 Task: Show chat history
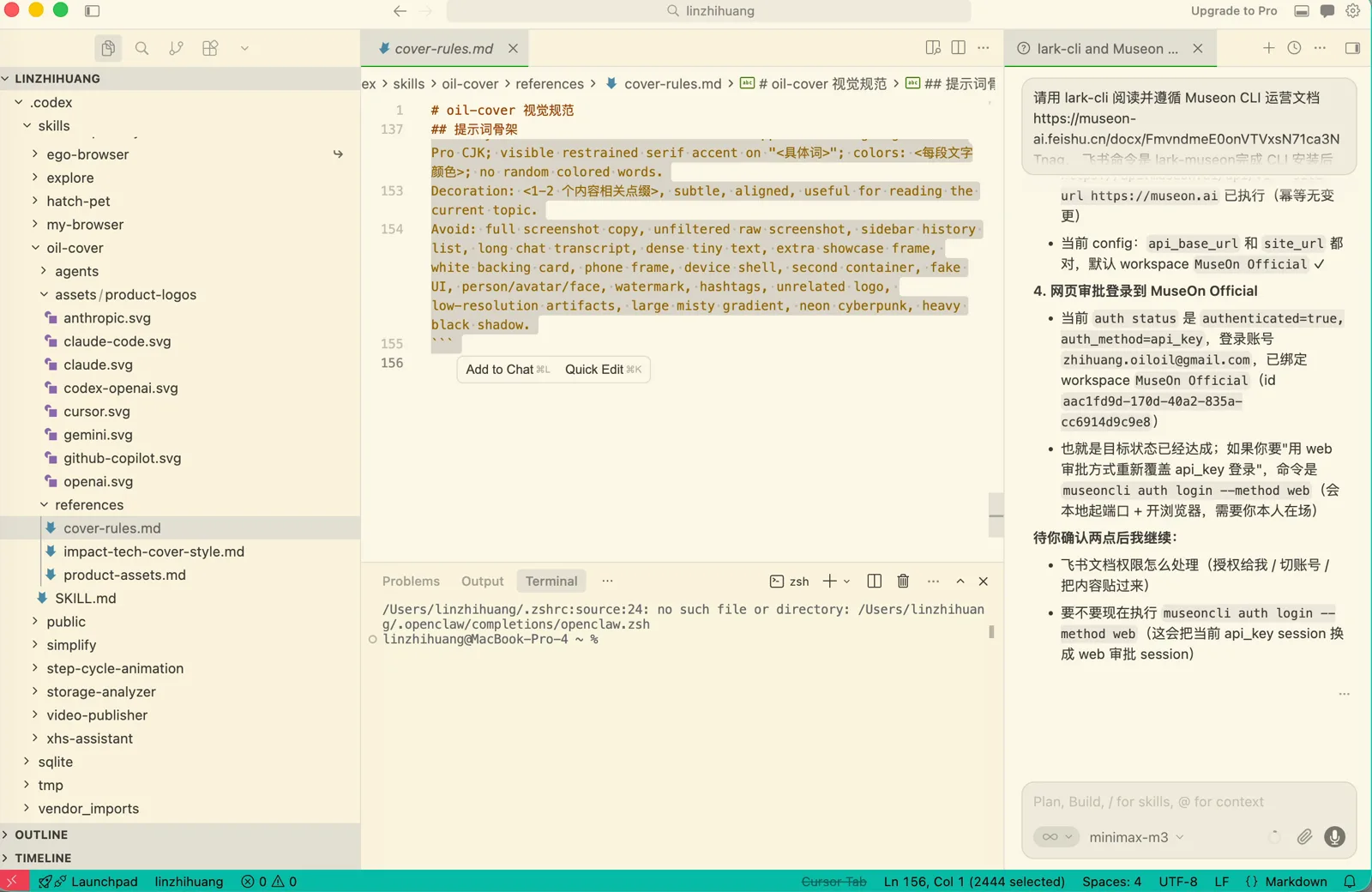pos(1295,48)
